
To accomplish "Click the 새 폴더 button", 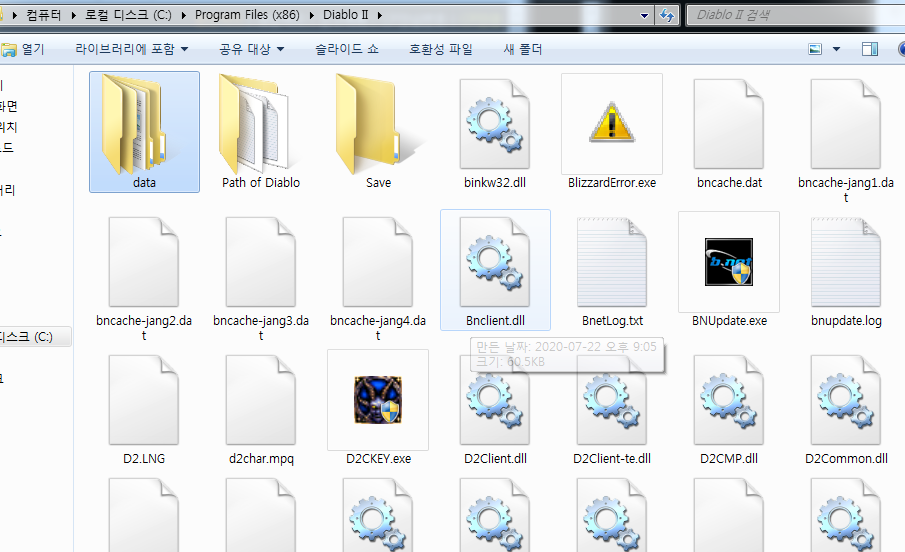I will (523, 49).
